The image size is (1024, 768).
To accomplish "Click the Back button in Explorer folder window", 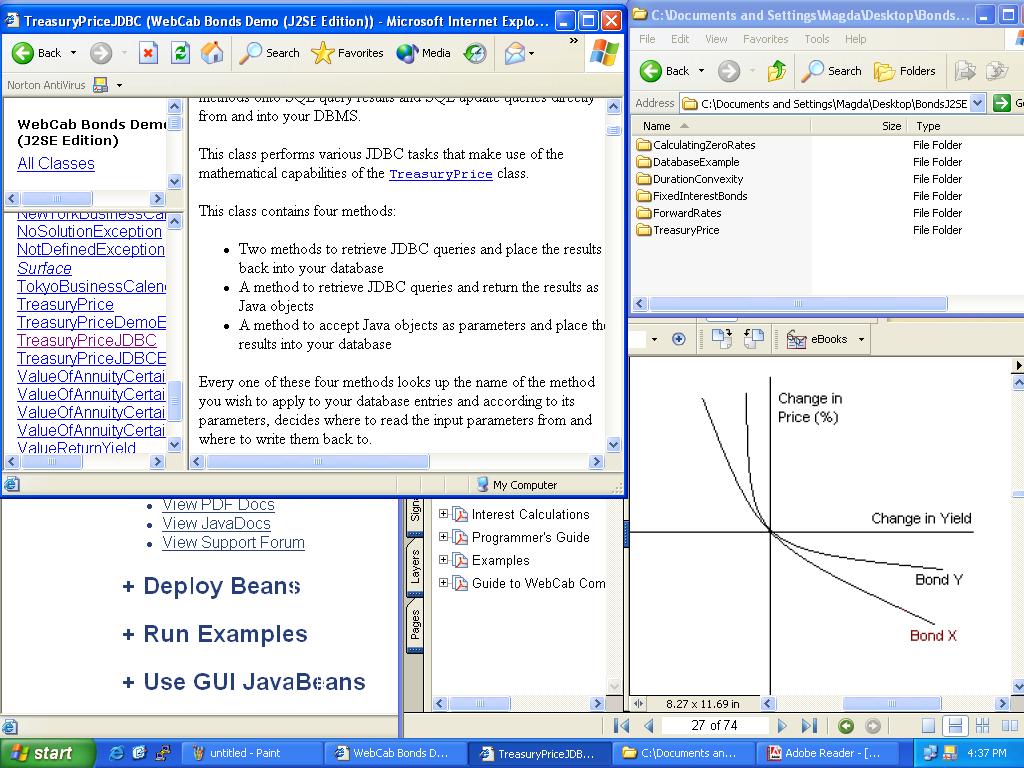I will (x=664, y=71).
